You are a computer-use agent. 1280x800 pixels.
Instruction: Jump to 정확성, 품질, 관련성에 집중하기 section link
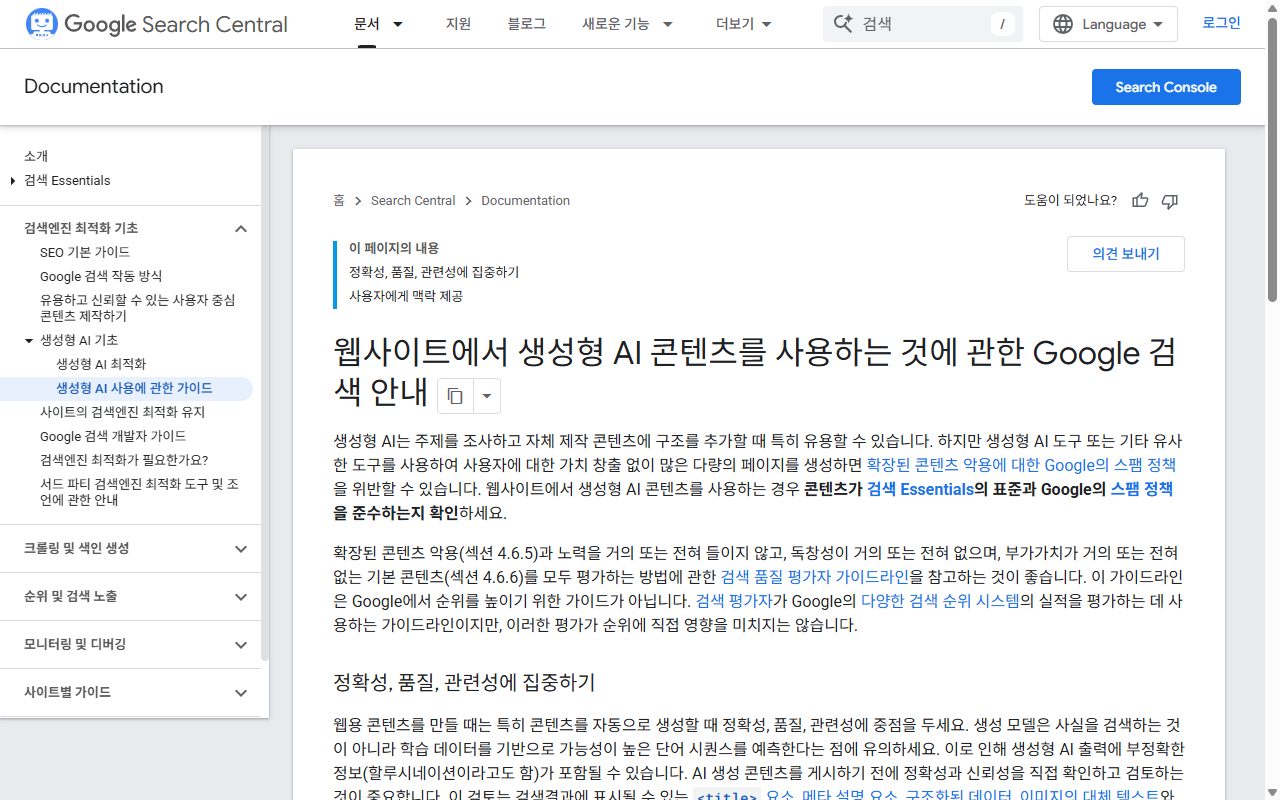pos(434,272)
